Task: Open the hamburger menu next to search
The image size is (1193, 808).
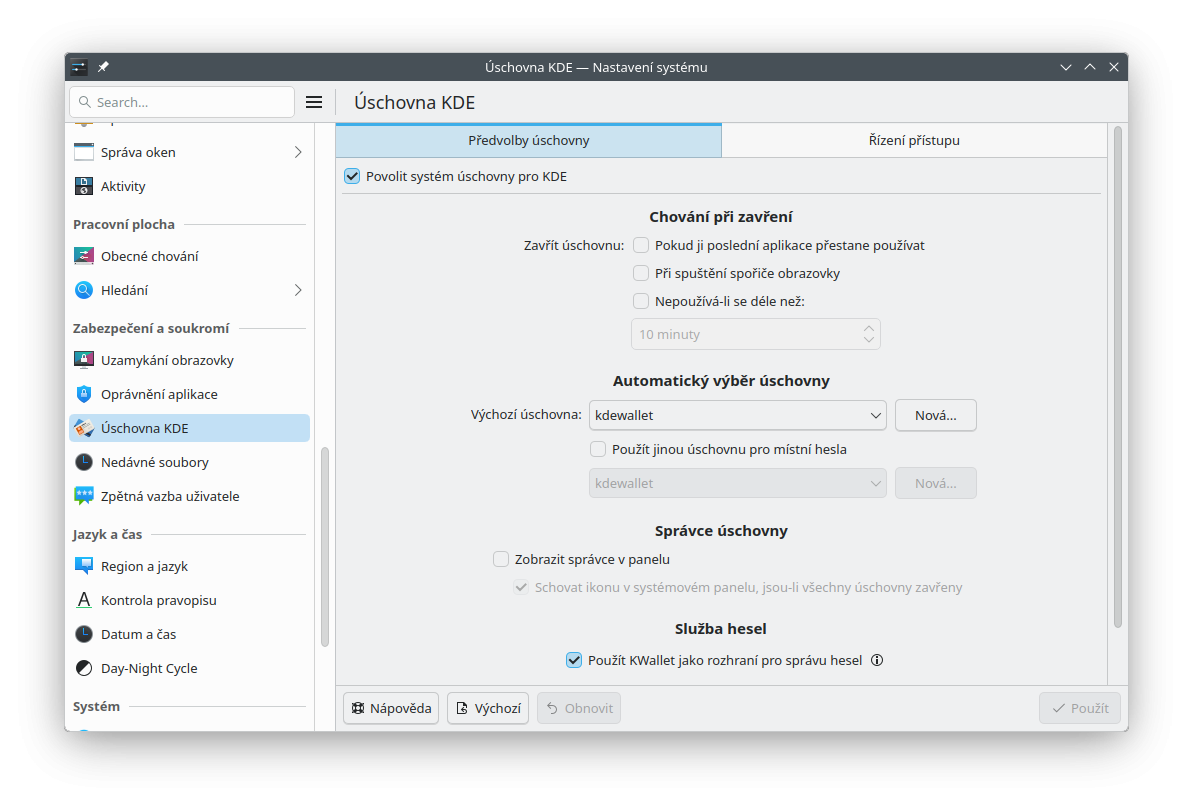Action: [x=313, y=102]
